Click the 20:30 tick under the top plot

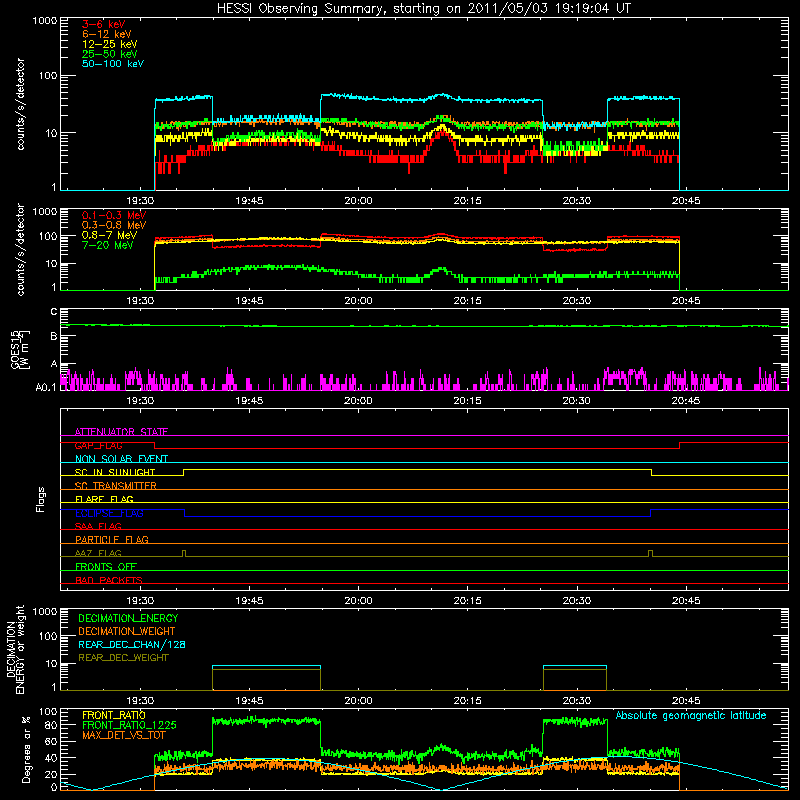coord(577,201)
